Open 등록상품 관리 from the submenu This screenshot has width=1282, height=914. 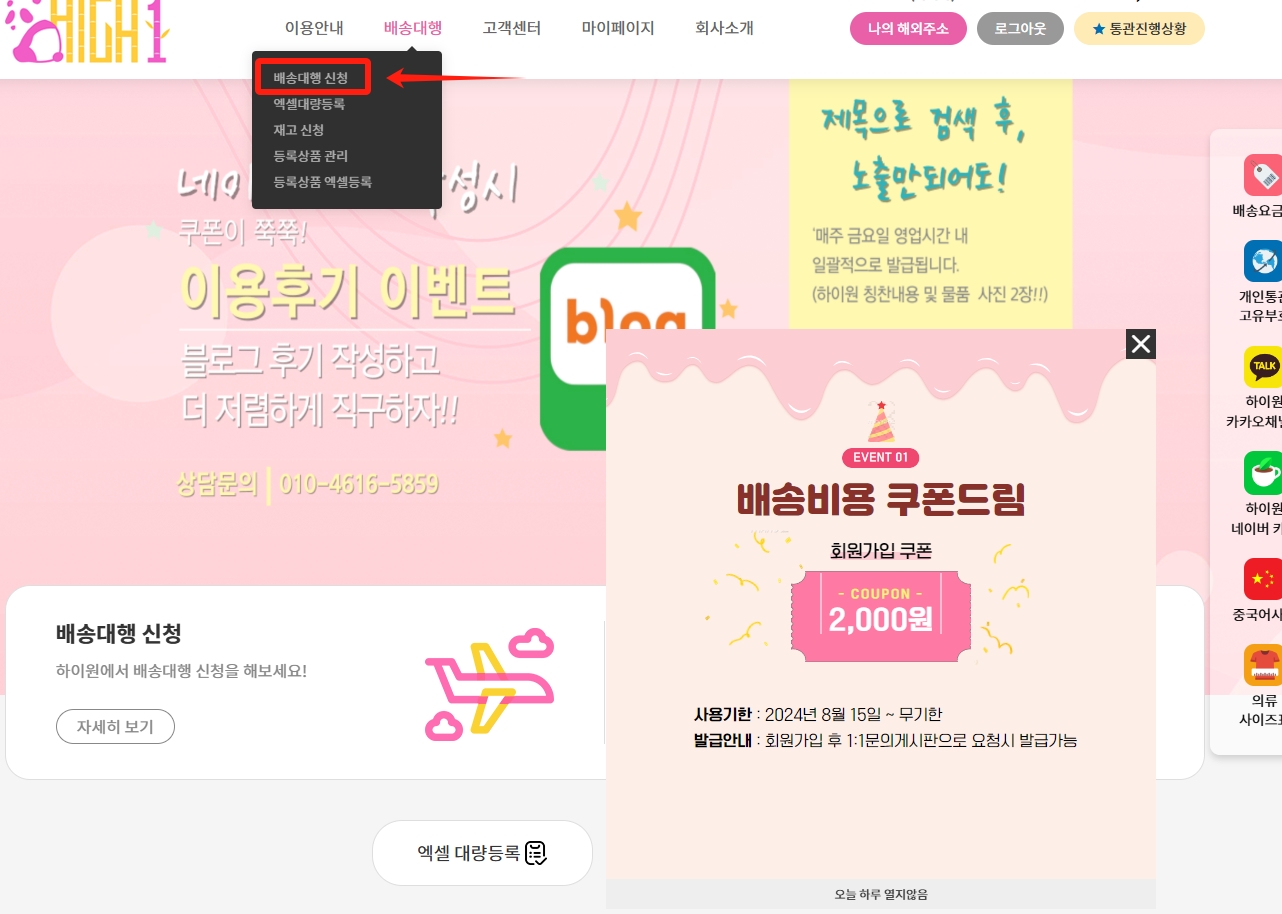coord(310,156)
